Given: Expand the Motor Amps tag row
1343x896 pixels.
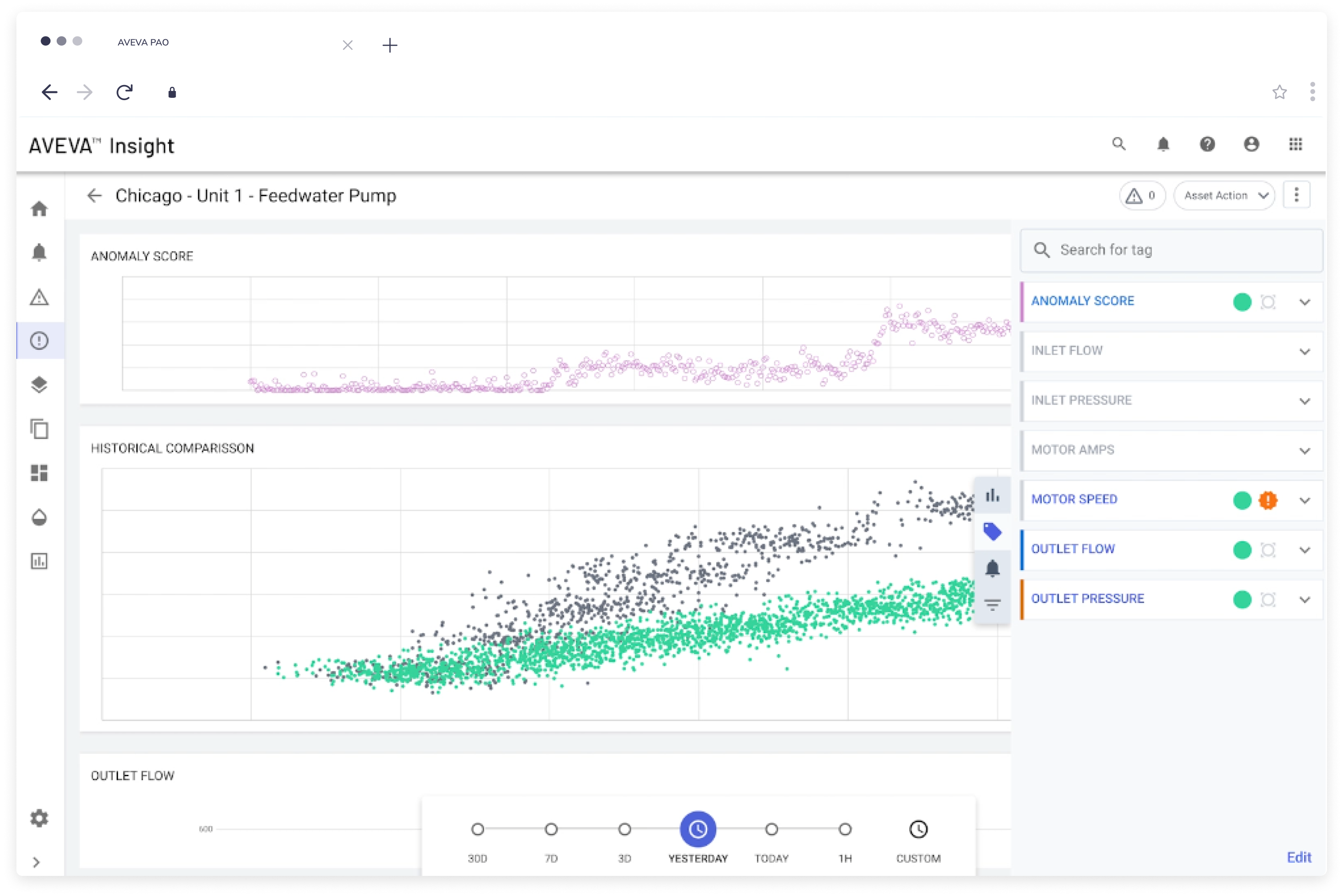Looking at the screenshot, I should point(1304,450).
